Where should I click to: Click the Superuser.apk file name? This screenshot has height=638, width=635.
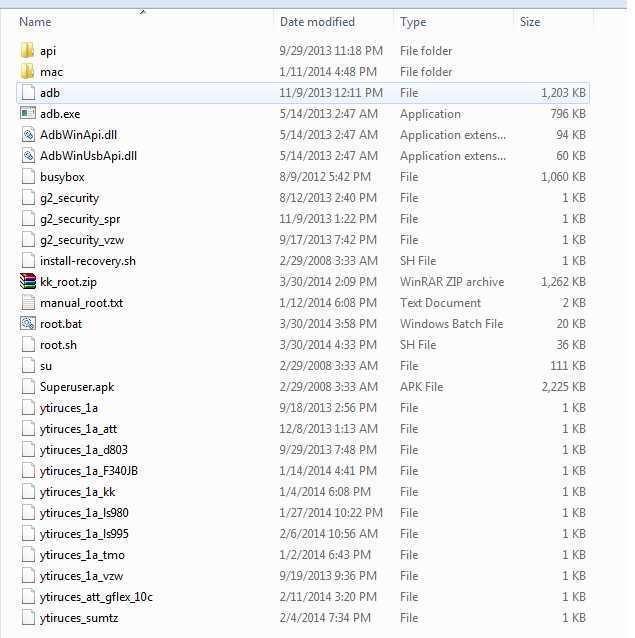point(77,387)
